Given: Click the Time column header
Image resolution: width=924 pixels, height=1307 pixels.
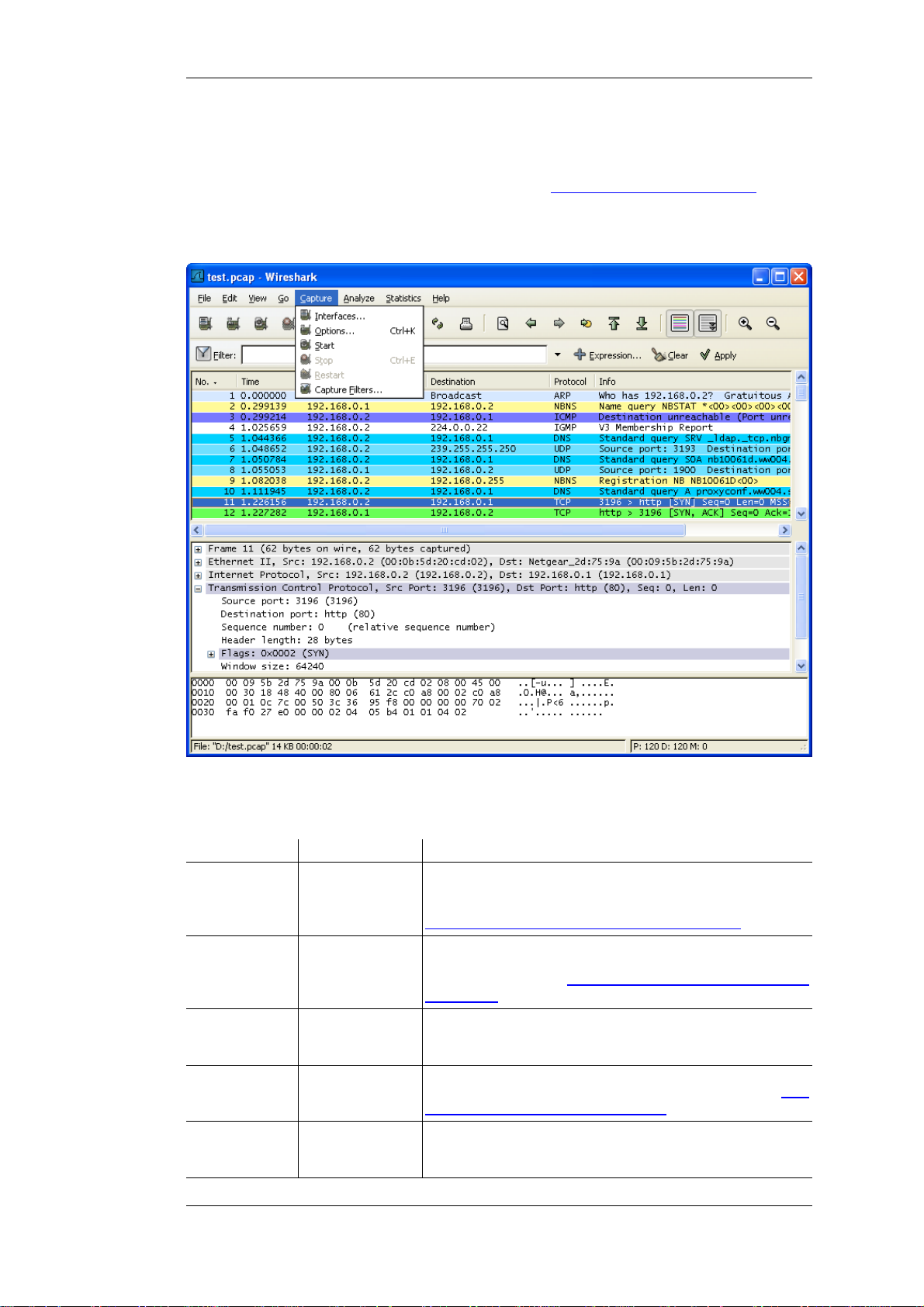Looking at the screenshot, I should point(266,382).
